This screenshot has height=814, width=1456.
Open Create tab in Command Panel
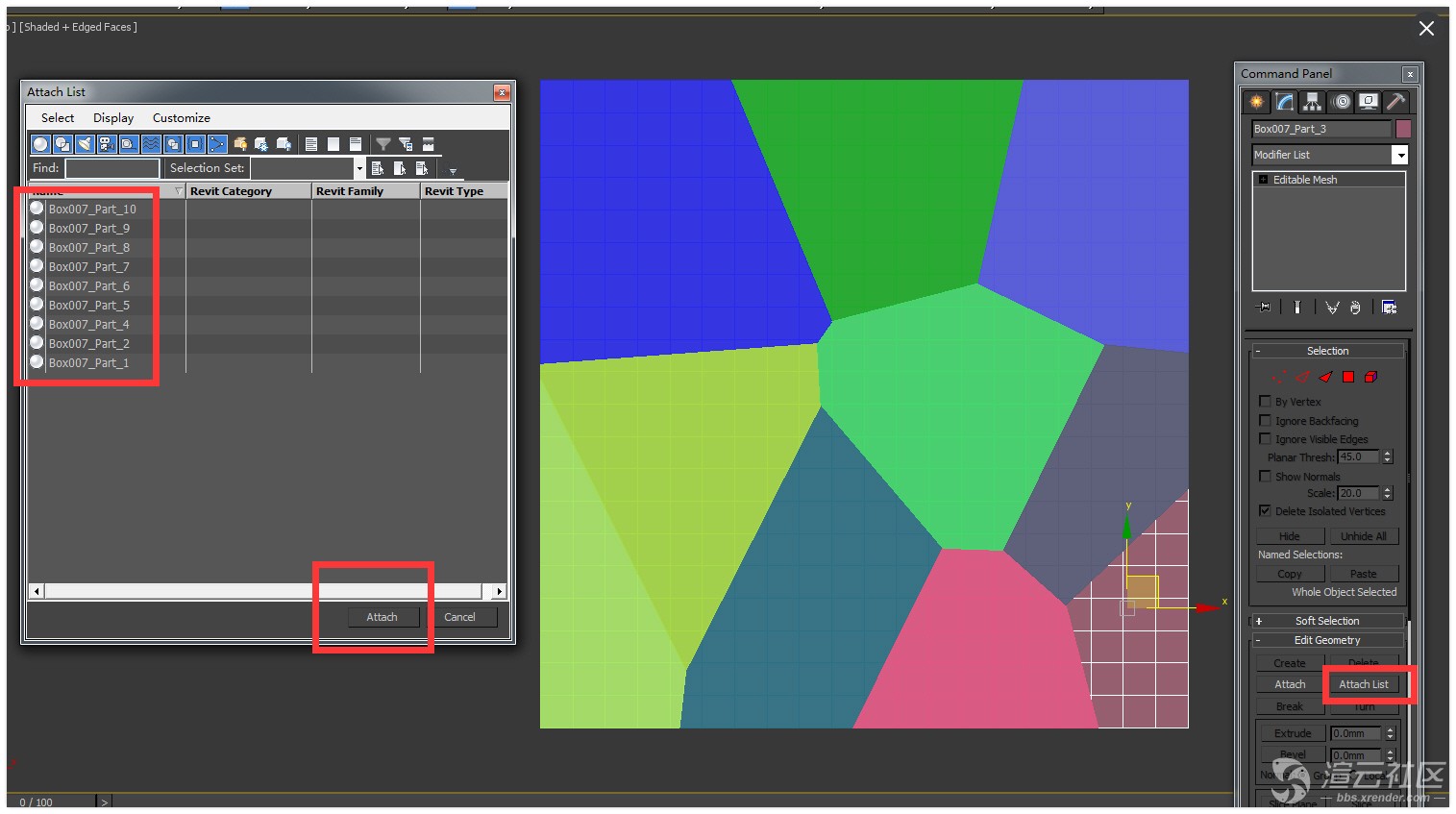coord(1256,102)
